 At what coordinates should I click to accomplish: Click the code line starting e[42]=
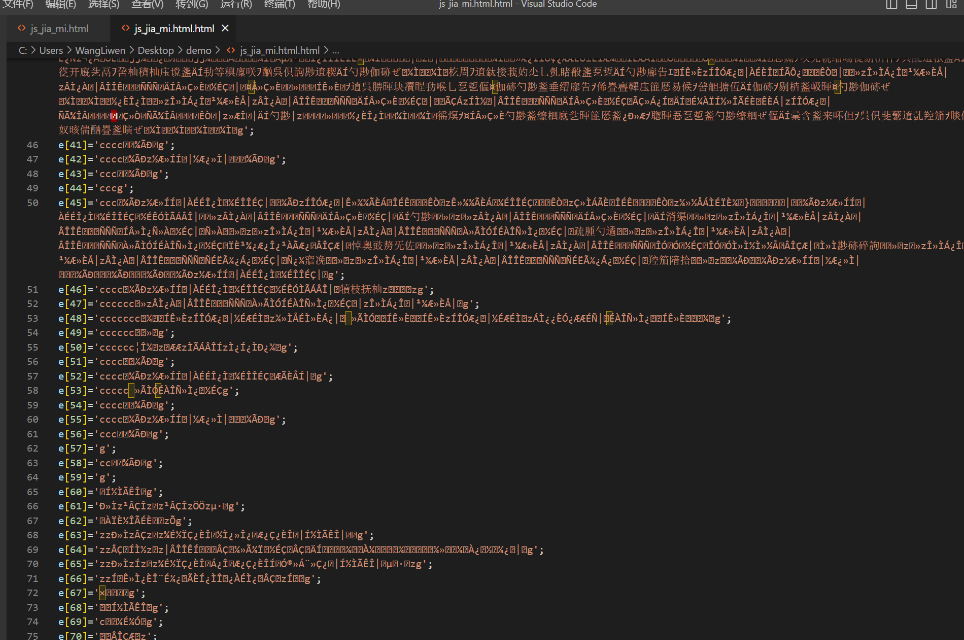(172, 159)
